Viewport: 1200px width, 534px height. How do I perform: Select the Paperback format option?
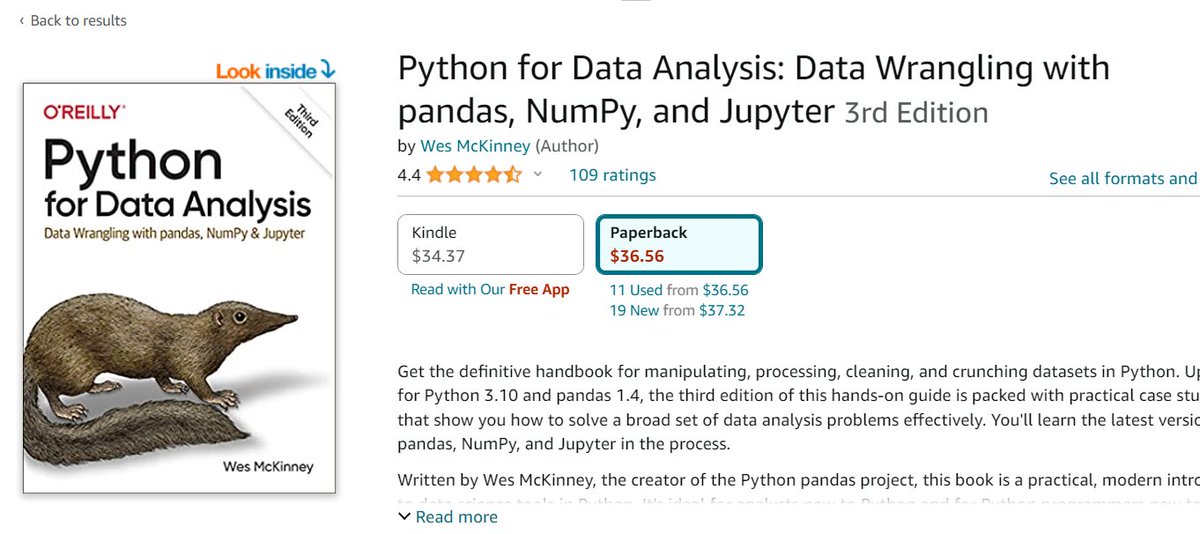tap(679, 244)
